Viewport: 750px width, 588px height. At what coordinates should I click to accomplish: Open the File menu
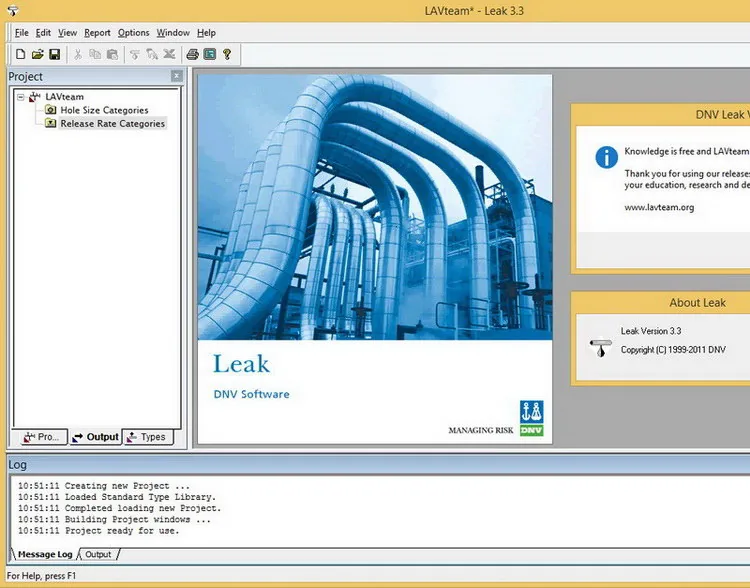coord(22,33)
